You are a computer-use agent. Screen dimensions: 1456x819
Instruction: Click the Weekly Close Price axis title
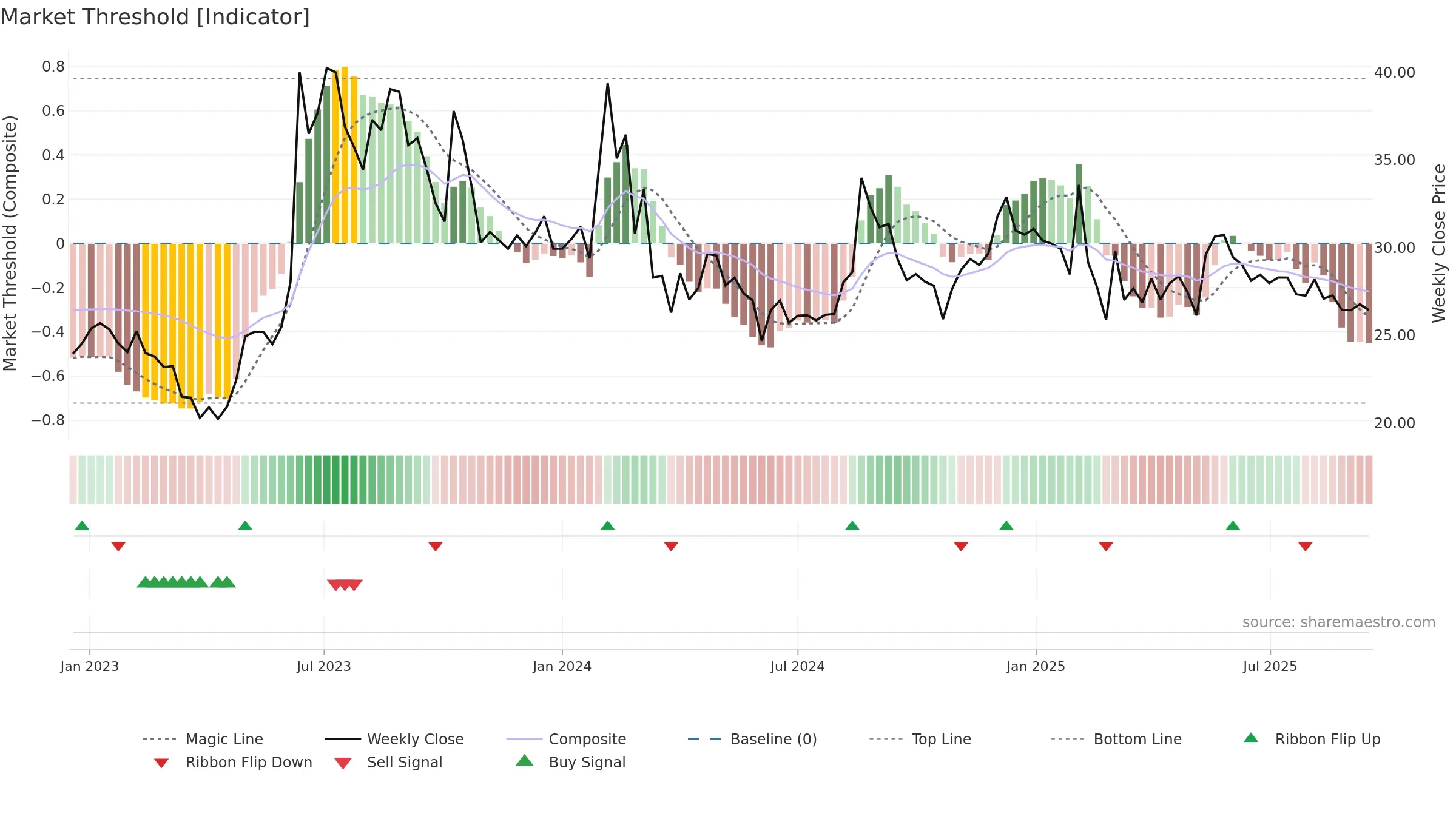coord(1439,243)
